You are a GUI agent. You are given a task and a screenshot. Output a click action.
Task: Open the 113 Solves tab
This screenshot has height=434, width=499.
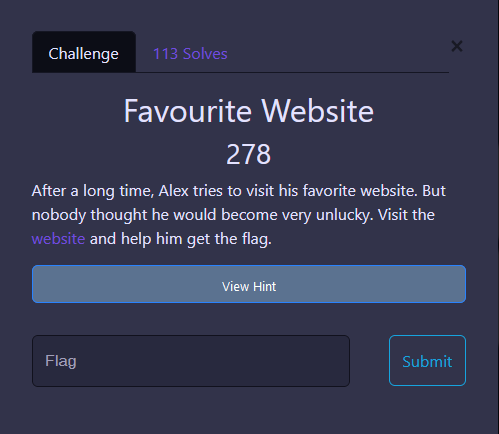point(190,54)
